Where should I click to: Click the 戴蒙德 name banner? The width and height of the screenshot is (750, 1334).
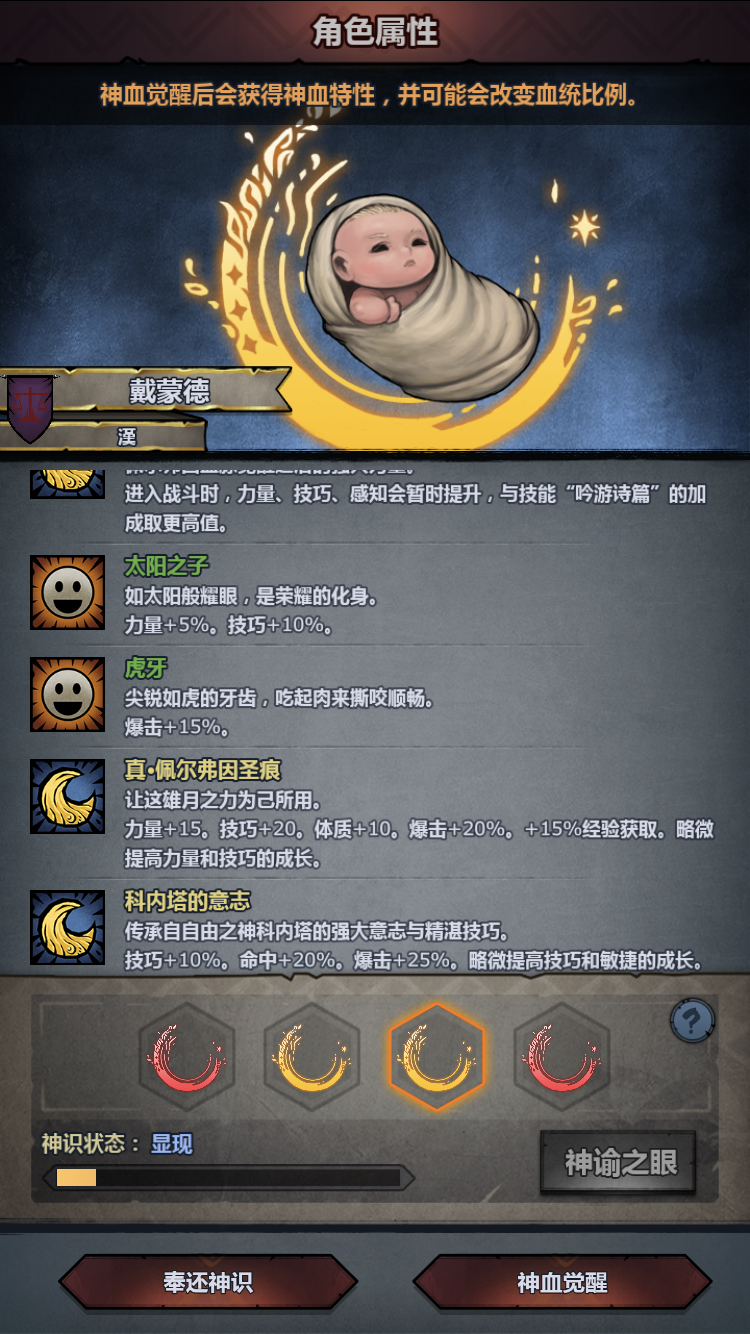click(170, 391)
